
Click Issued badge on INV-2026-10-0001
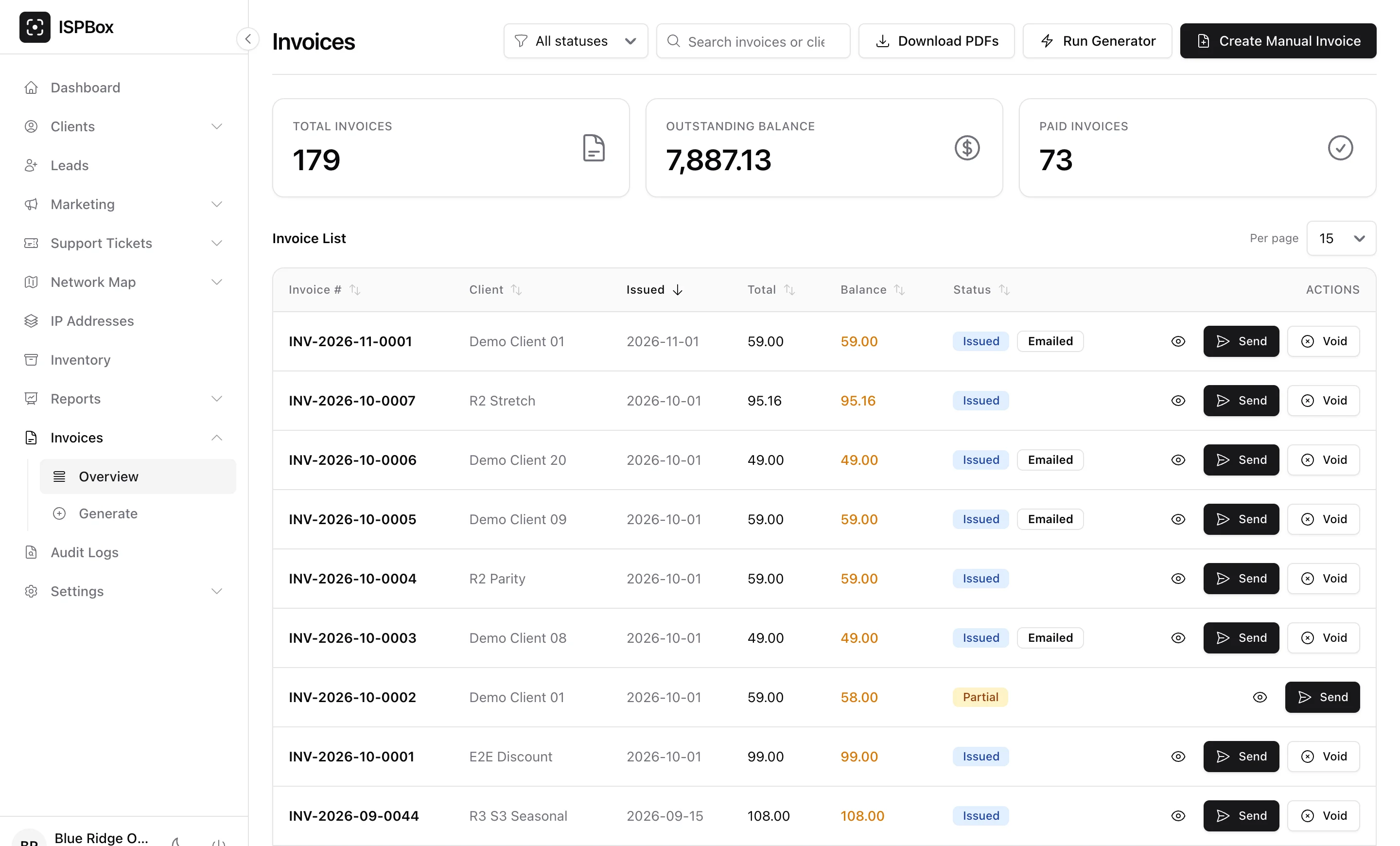980,757
